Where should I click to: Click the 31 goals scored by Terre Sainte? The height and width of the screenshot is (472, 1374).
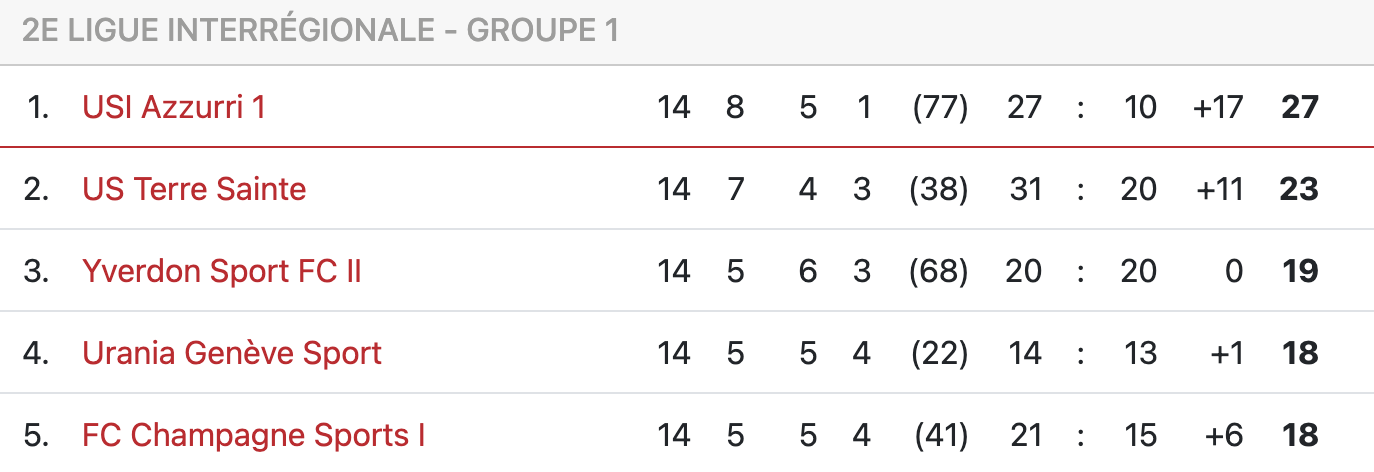click(x=1025, y=189)
